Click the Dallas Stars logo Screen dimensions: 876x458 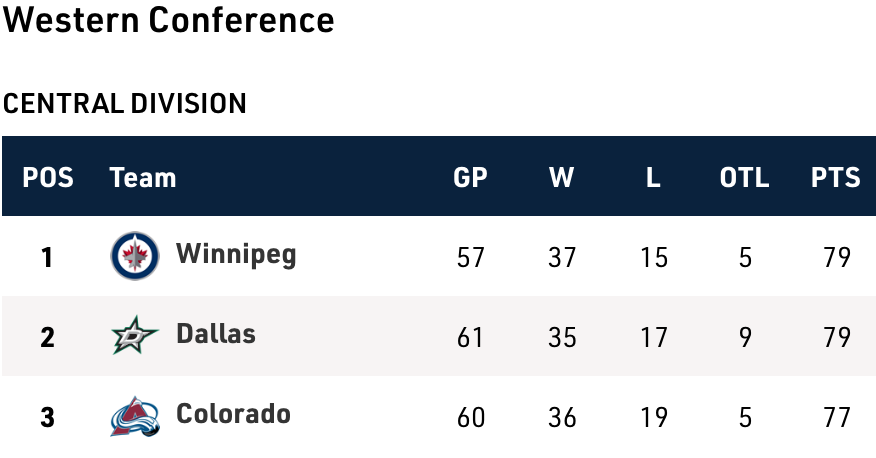[x=134, y=337]
